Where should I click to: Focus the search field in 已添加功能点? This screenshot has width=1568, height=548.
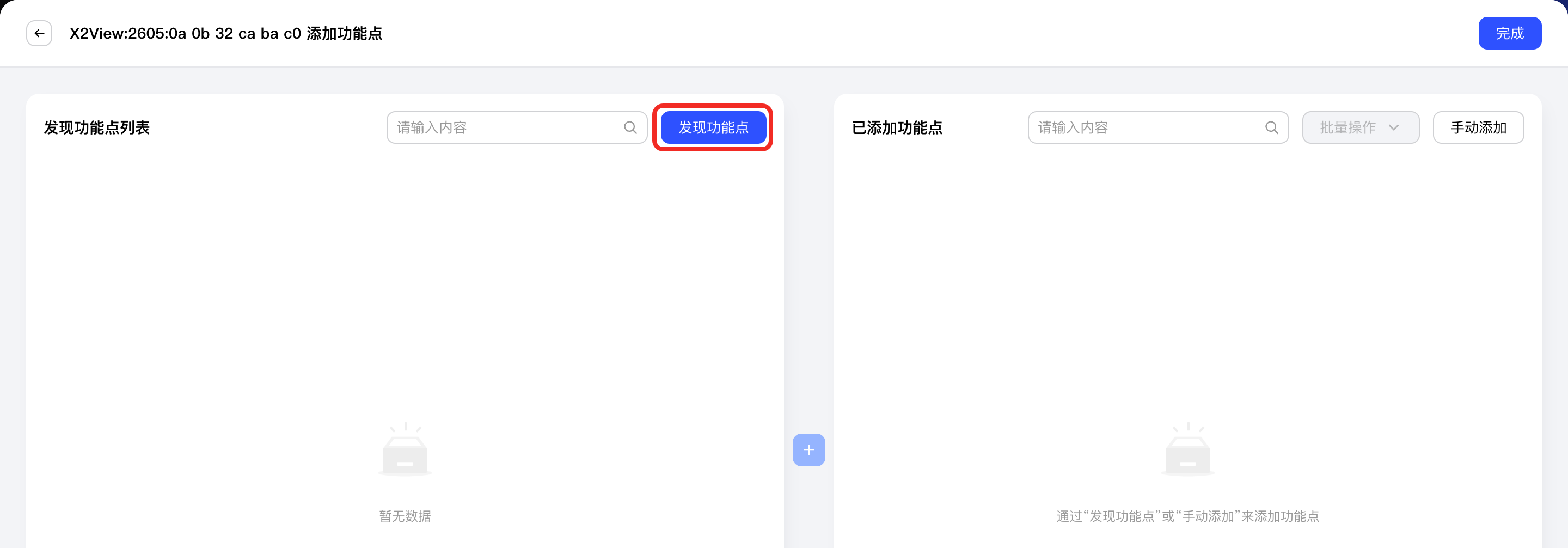1157,128
